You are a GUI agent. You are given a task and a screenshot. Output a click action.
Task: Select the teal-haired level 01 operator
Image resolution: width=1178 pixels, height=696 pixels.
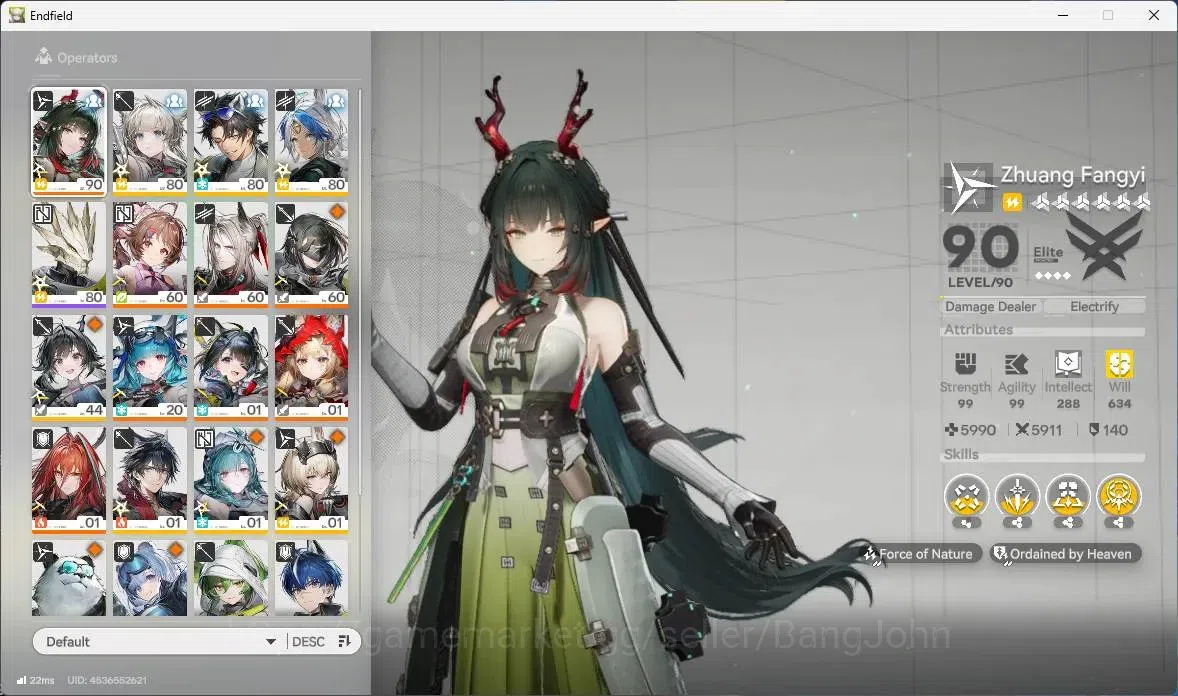[x=231, y=480]
